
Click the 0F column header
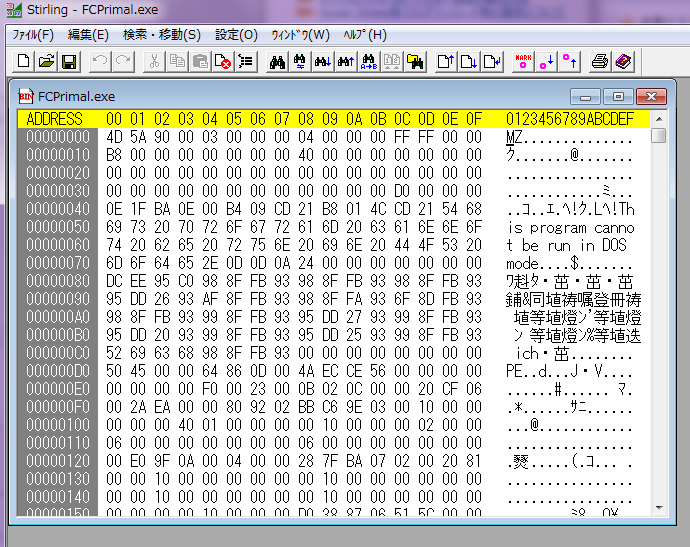point(474,119)
